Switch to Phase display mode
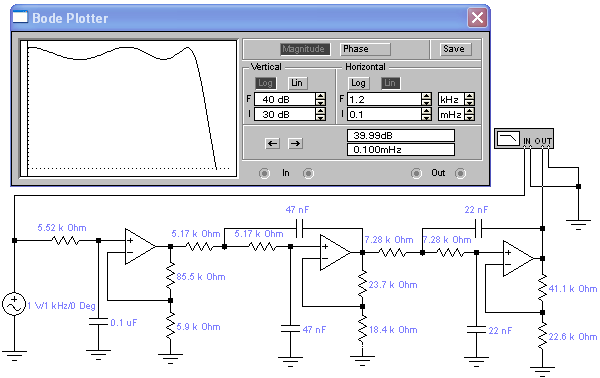This screenshot has height=378, width=600. (x=365, y=49)
